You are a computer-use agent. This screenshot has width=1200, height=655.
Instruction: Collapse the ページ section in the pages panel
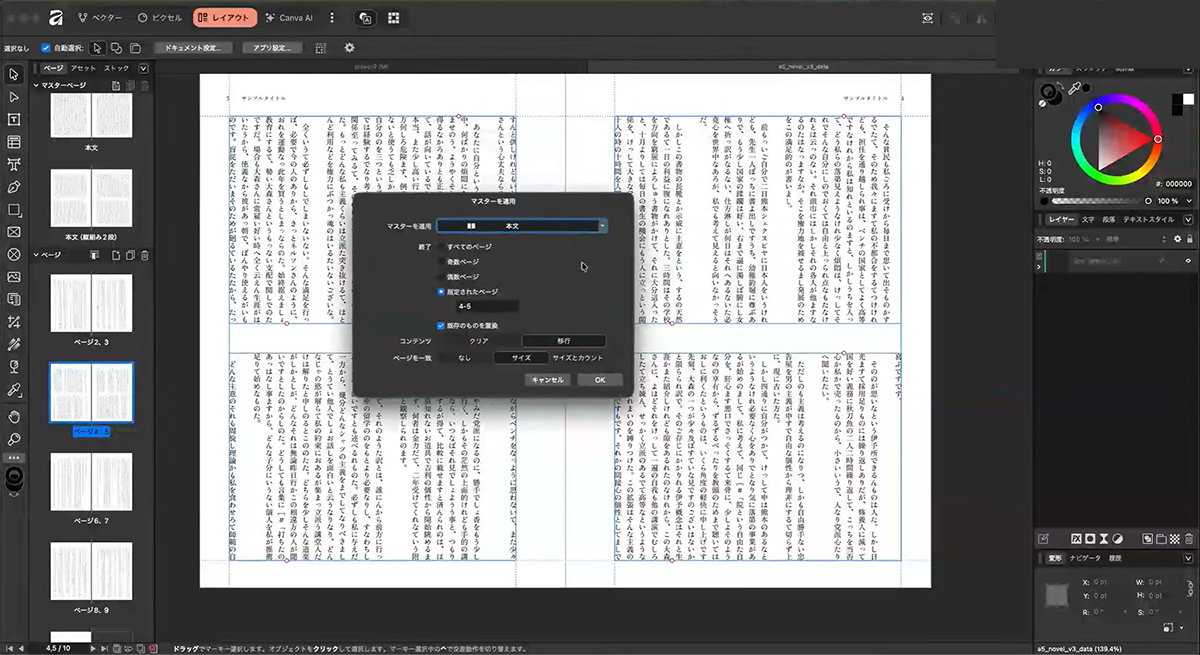point(37,256)
